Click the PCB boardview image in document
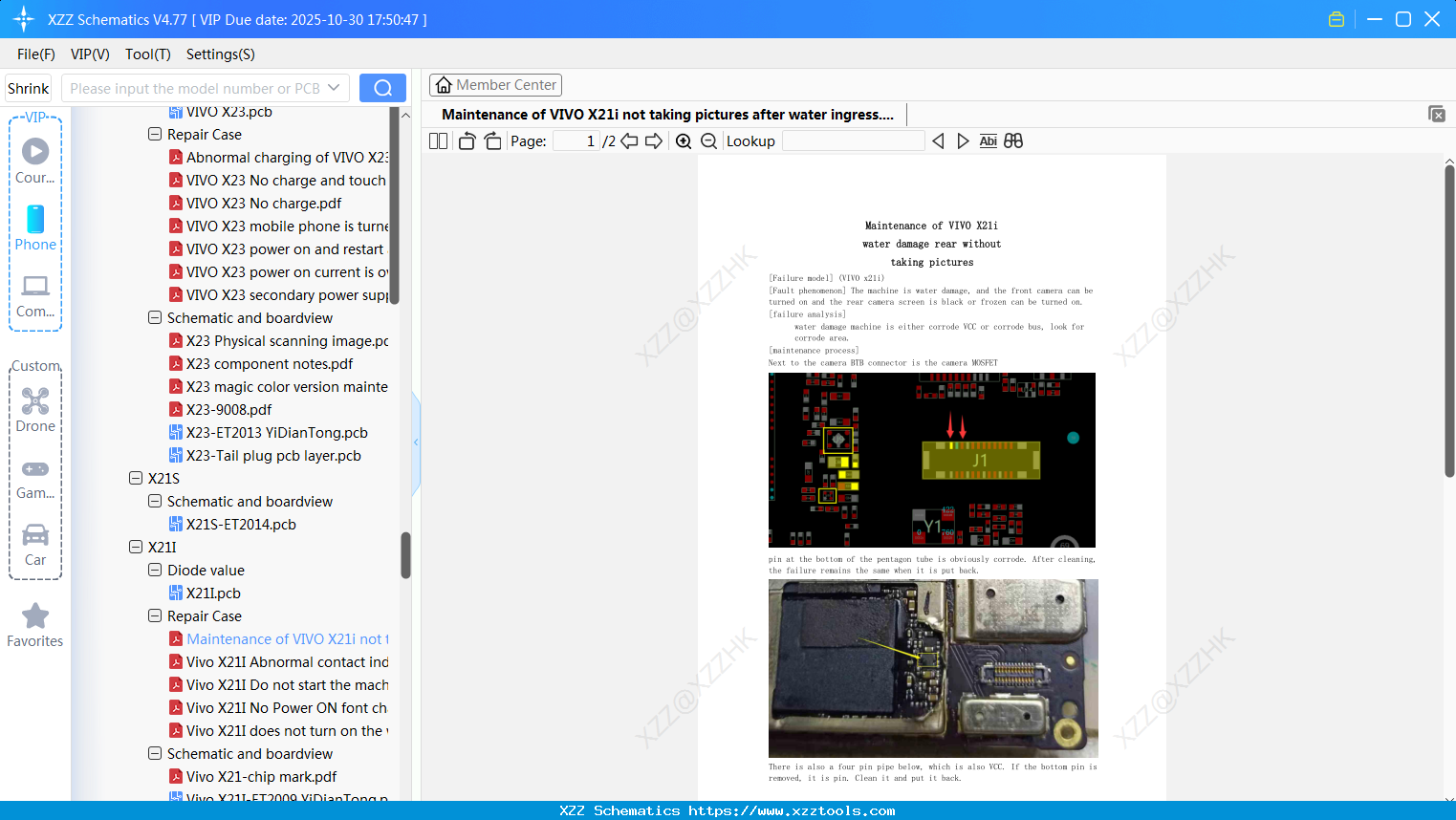Image resolution: width=1456 pixels, height=820 pixels. point(932,460)
